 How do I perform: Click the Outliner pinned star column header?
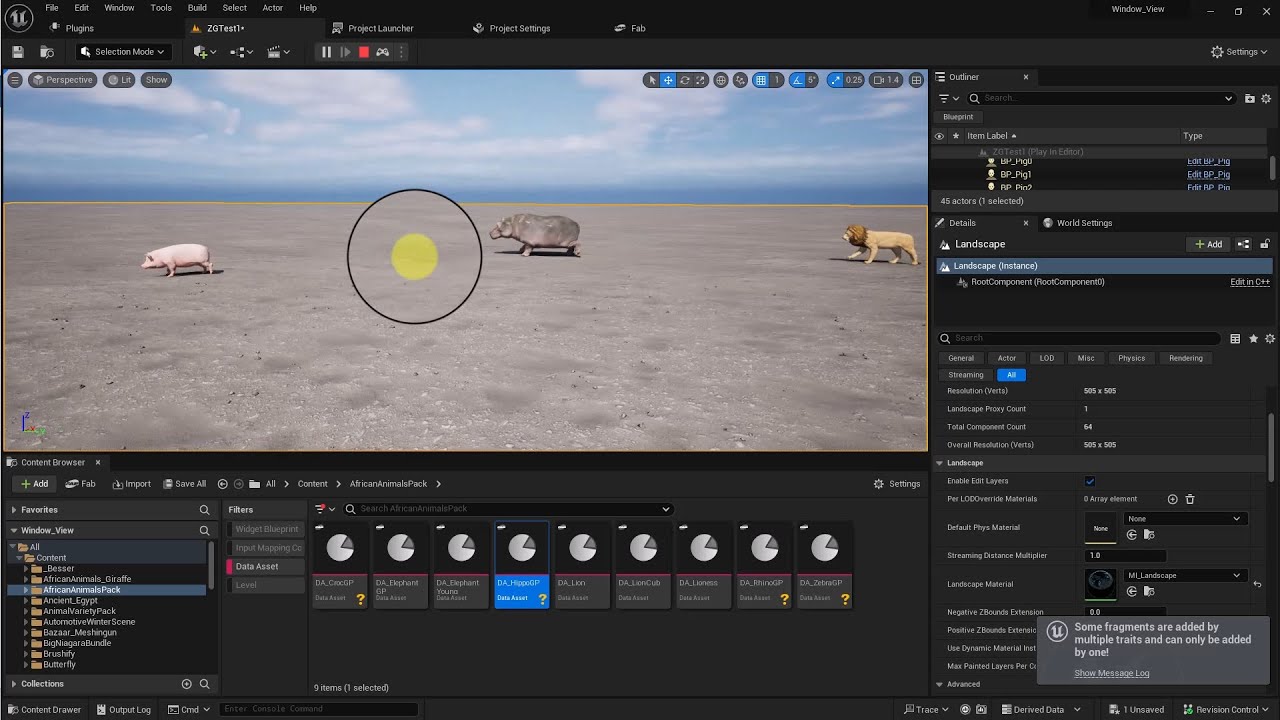coord(956,136)
